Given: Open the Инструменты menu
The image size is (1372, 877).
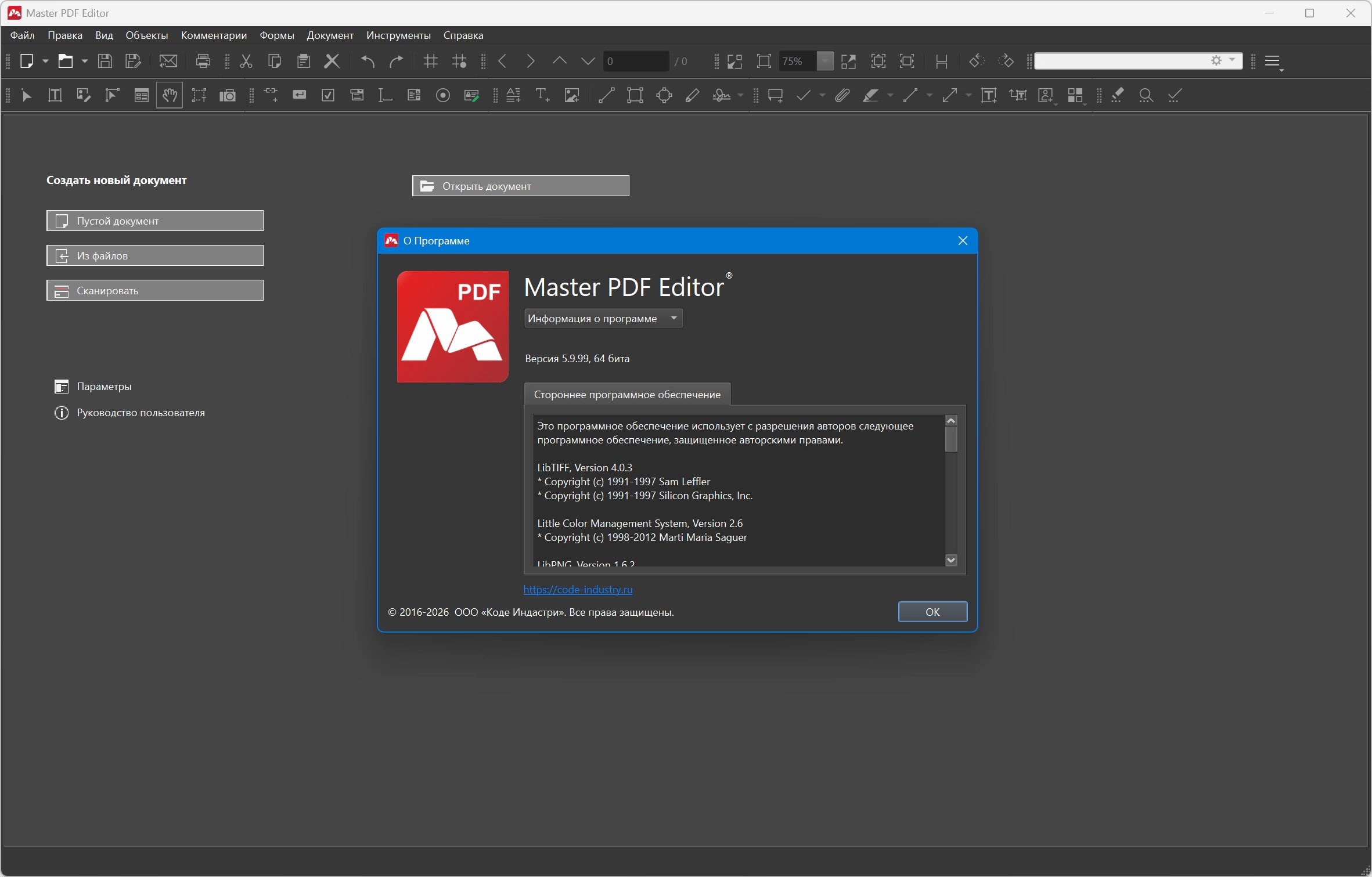Looking at the screenshot, I should pos(398,35).
